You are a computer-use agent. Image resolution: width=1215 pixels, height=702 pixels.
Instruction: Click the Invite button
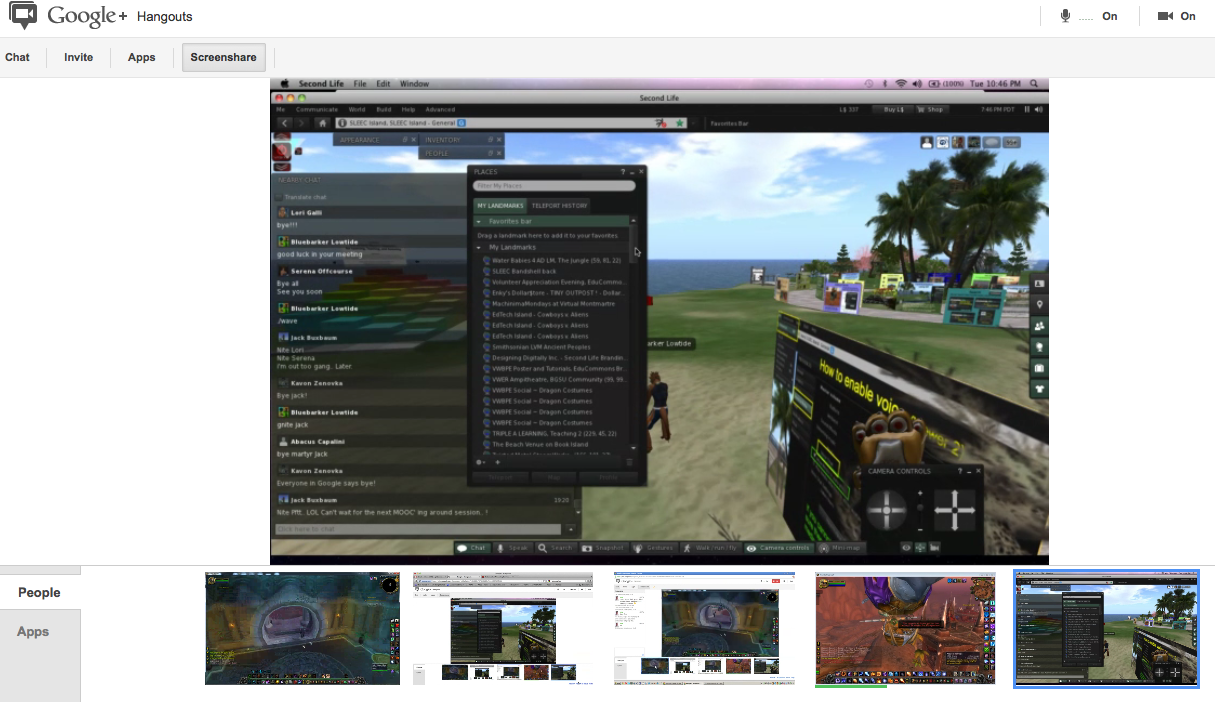[x=79, y=57]
